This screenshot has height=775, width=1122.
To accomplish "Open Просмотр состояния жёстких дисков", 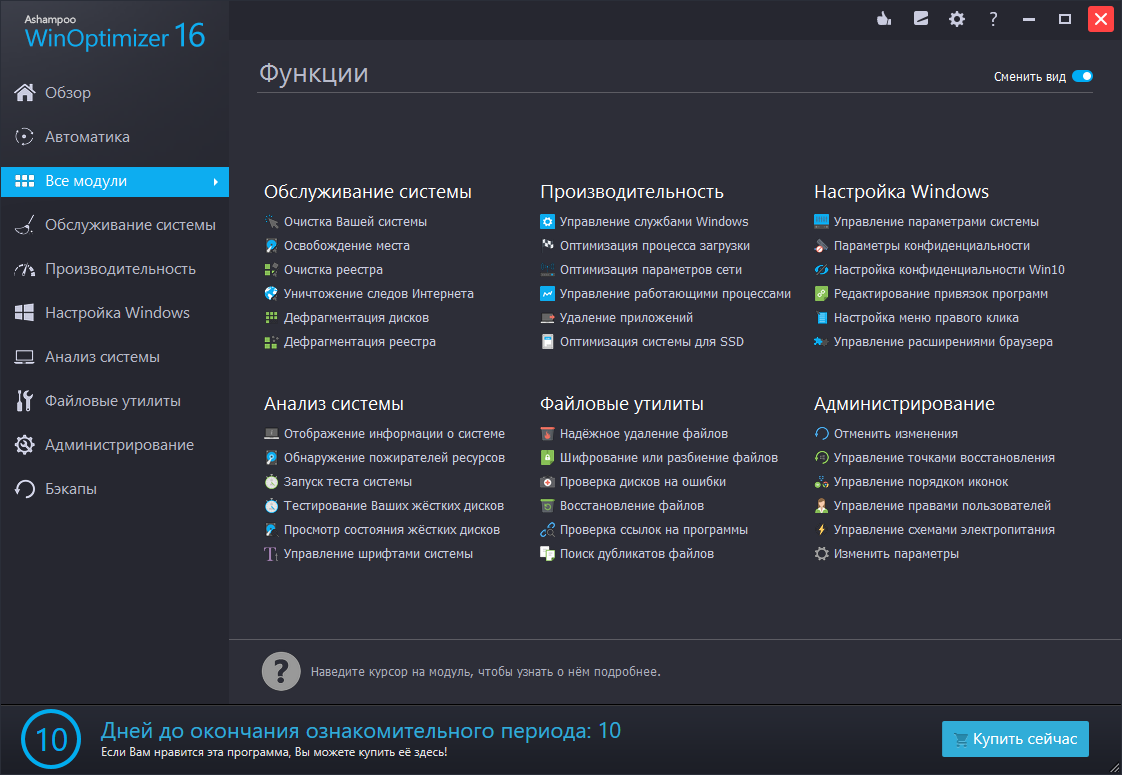I will click(392, 530).
